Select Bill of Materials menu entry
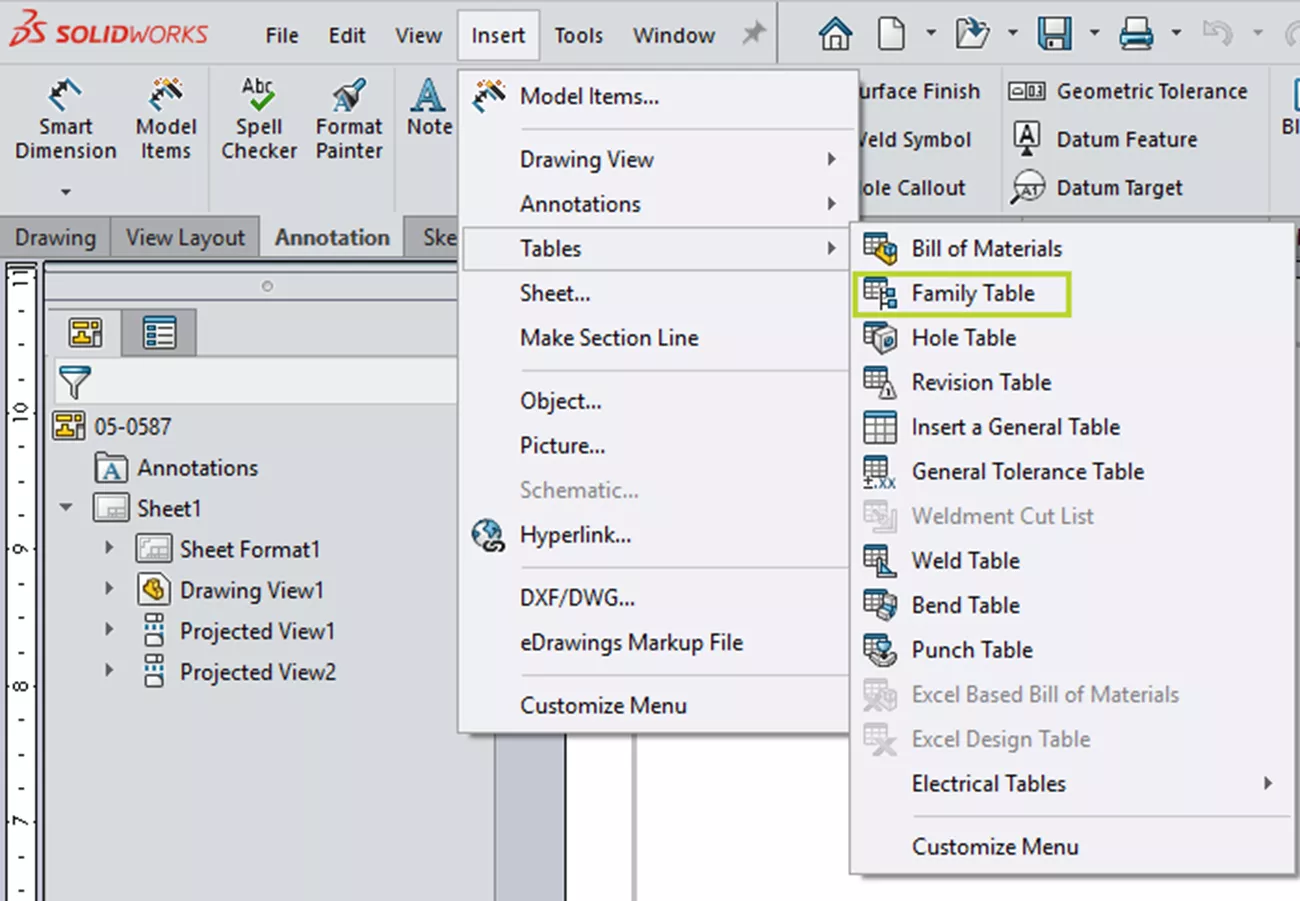 (x=986, y=248)
